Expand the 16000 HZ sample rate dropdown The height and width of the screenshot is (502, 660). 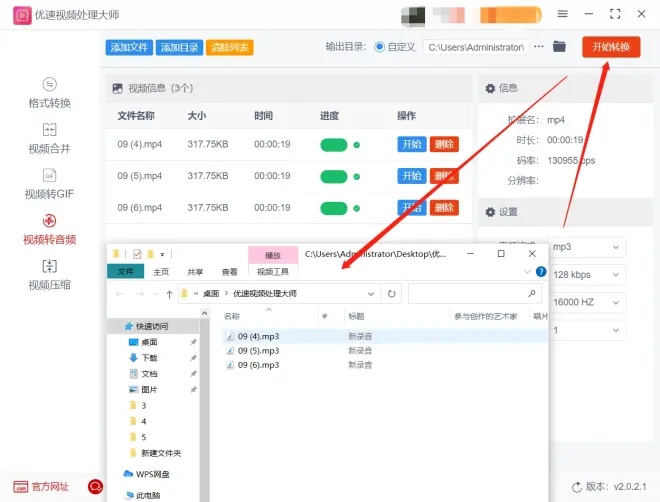coord(587,302)
